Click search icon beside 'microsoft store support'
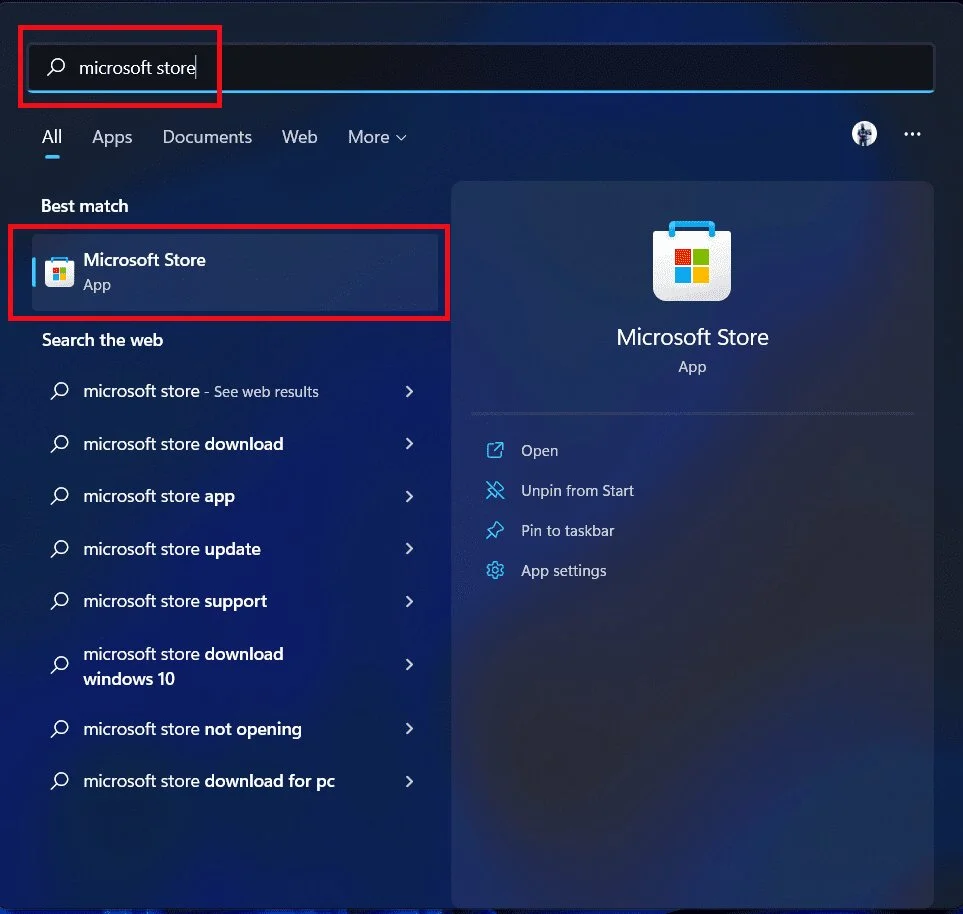 [60, 600]
